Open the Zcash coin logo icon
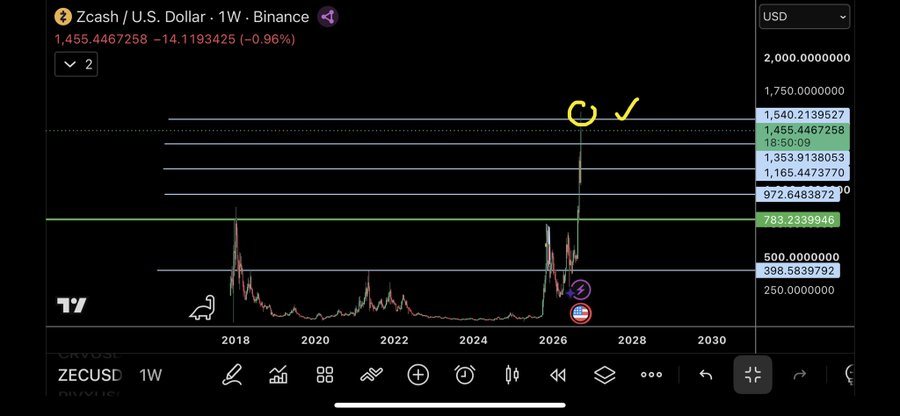This screenshot has width=900, height=416. [63, 17]
